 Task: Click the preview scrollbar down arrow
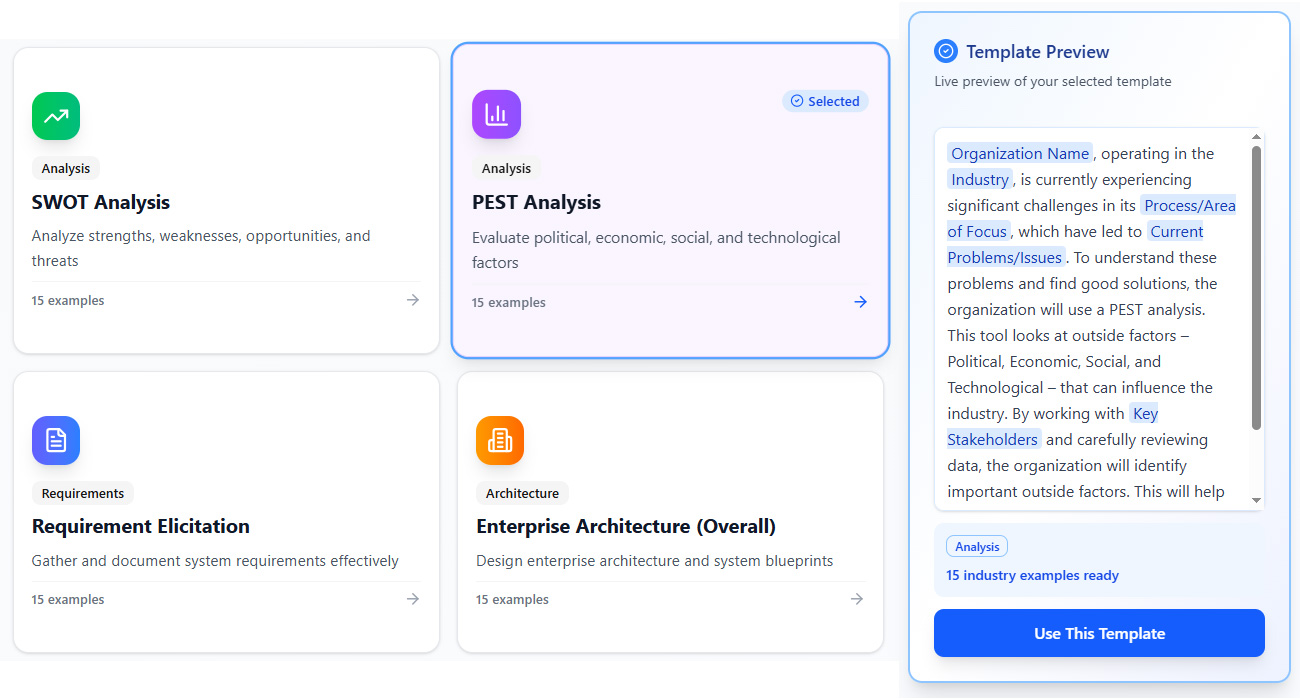(x=1257, y=500)
